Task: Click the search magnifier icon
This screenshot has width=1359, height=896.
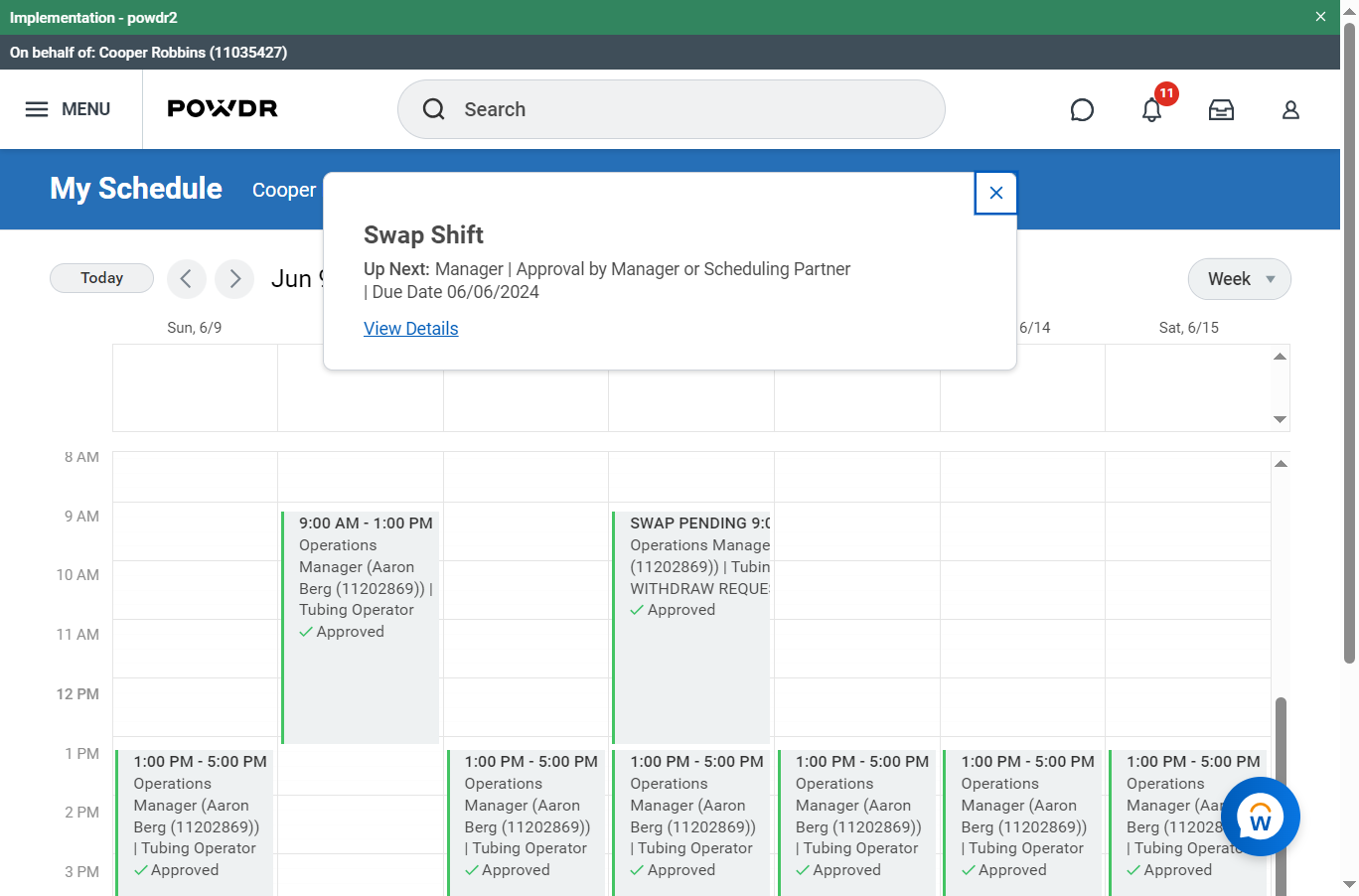Action: click(x=434, y=109)
